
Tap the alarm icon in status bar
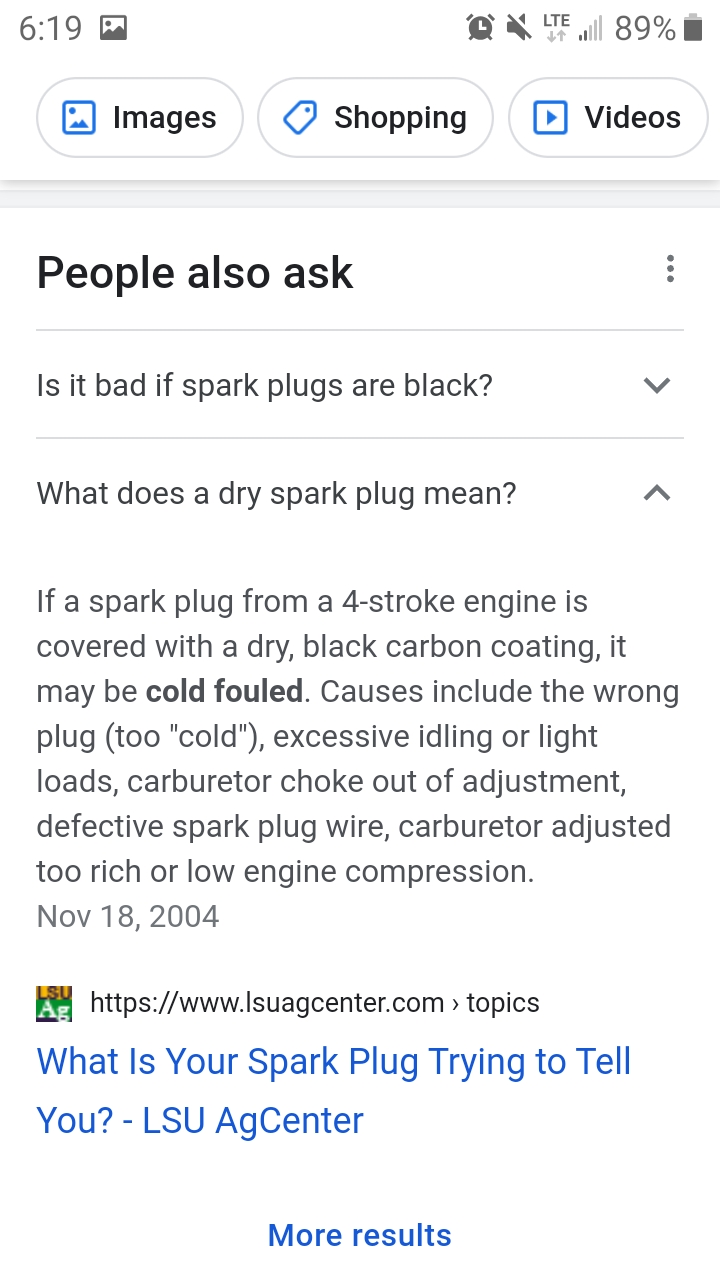(x=480, y=28)
